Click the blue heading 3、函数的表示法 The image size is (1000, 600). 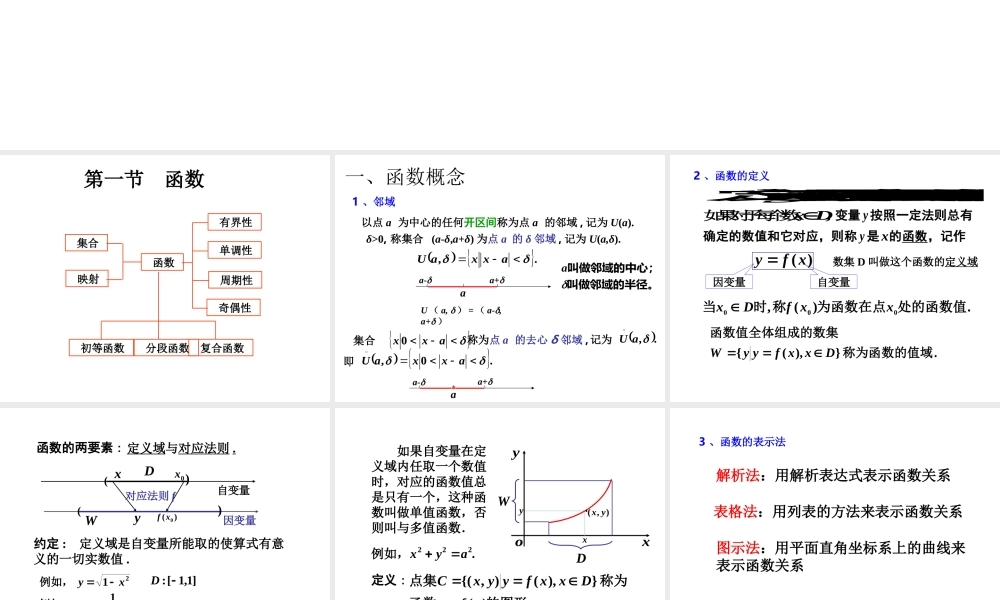742,441
